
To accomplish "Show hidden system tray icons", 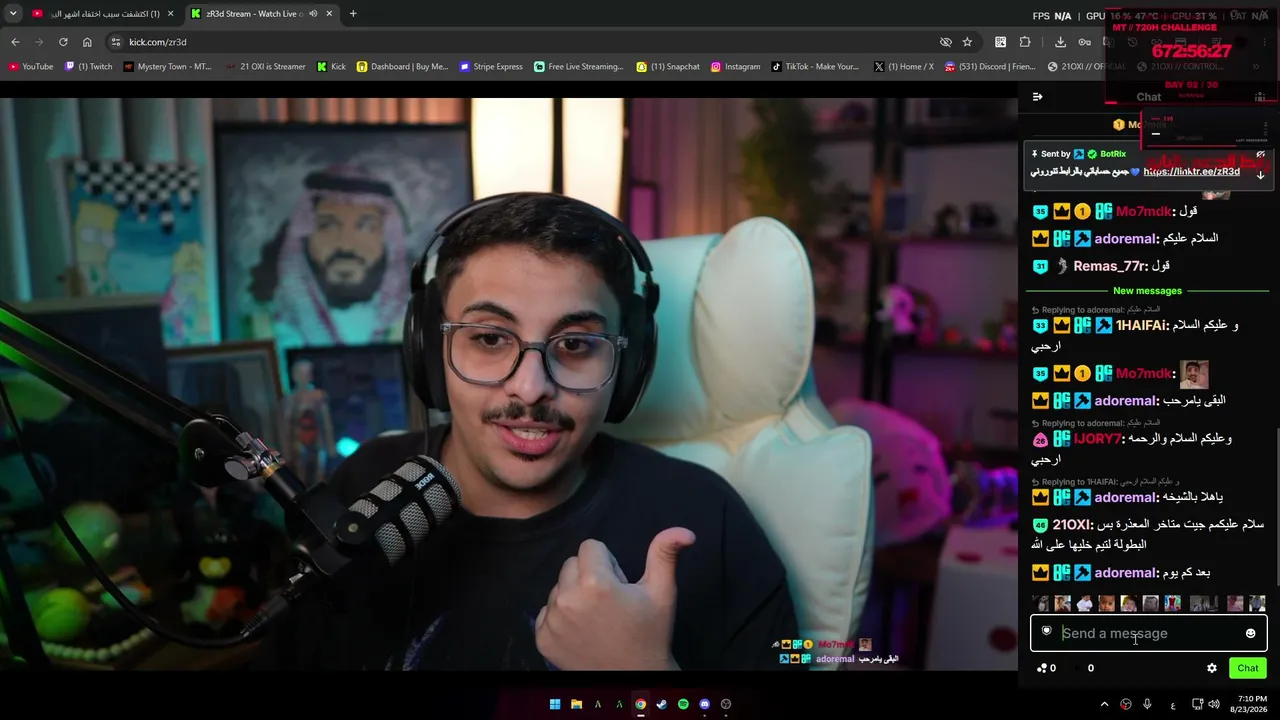I will (1104, 704).
